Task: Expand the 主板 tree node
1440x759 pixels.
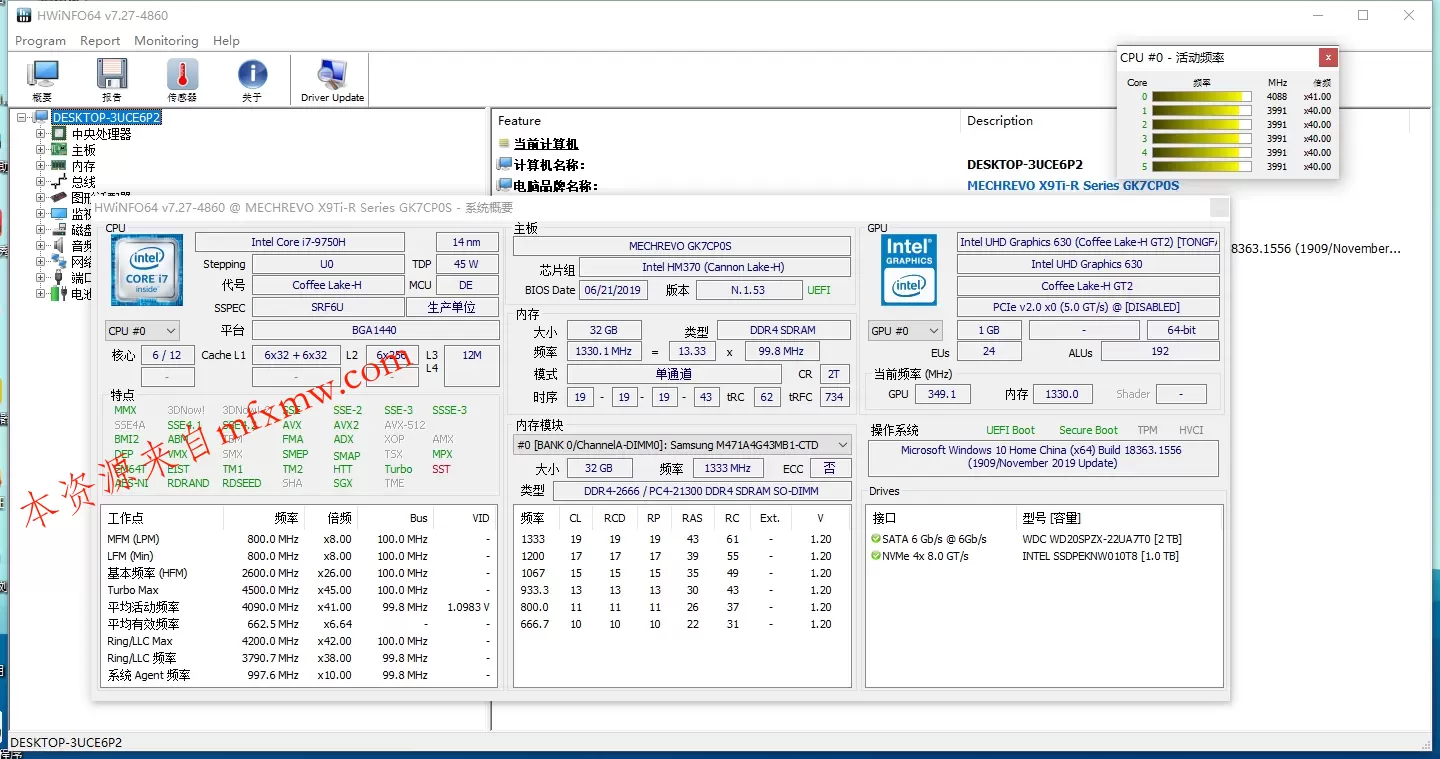Action: [x=41, y=150]
